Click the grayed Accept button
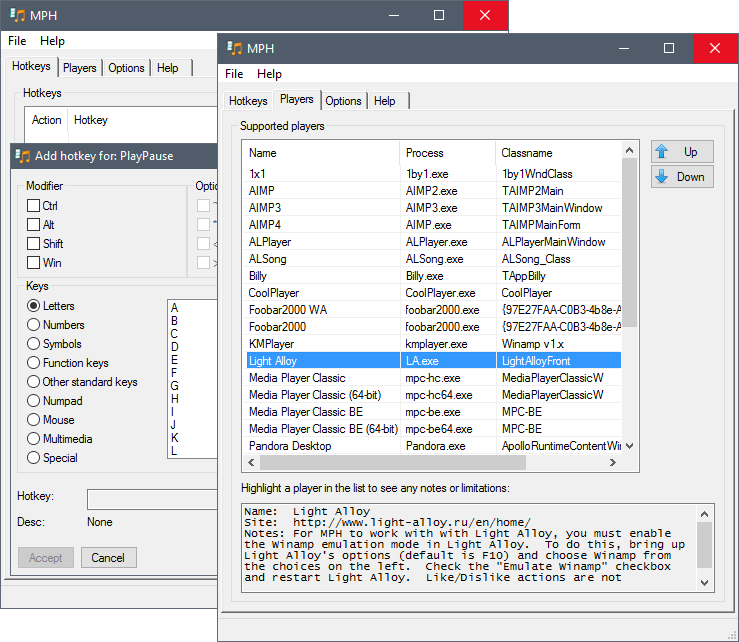Image resolution: width=739 pixels, height=642 pixels. coord(46,558)
